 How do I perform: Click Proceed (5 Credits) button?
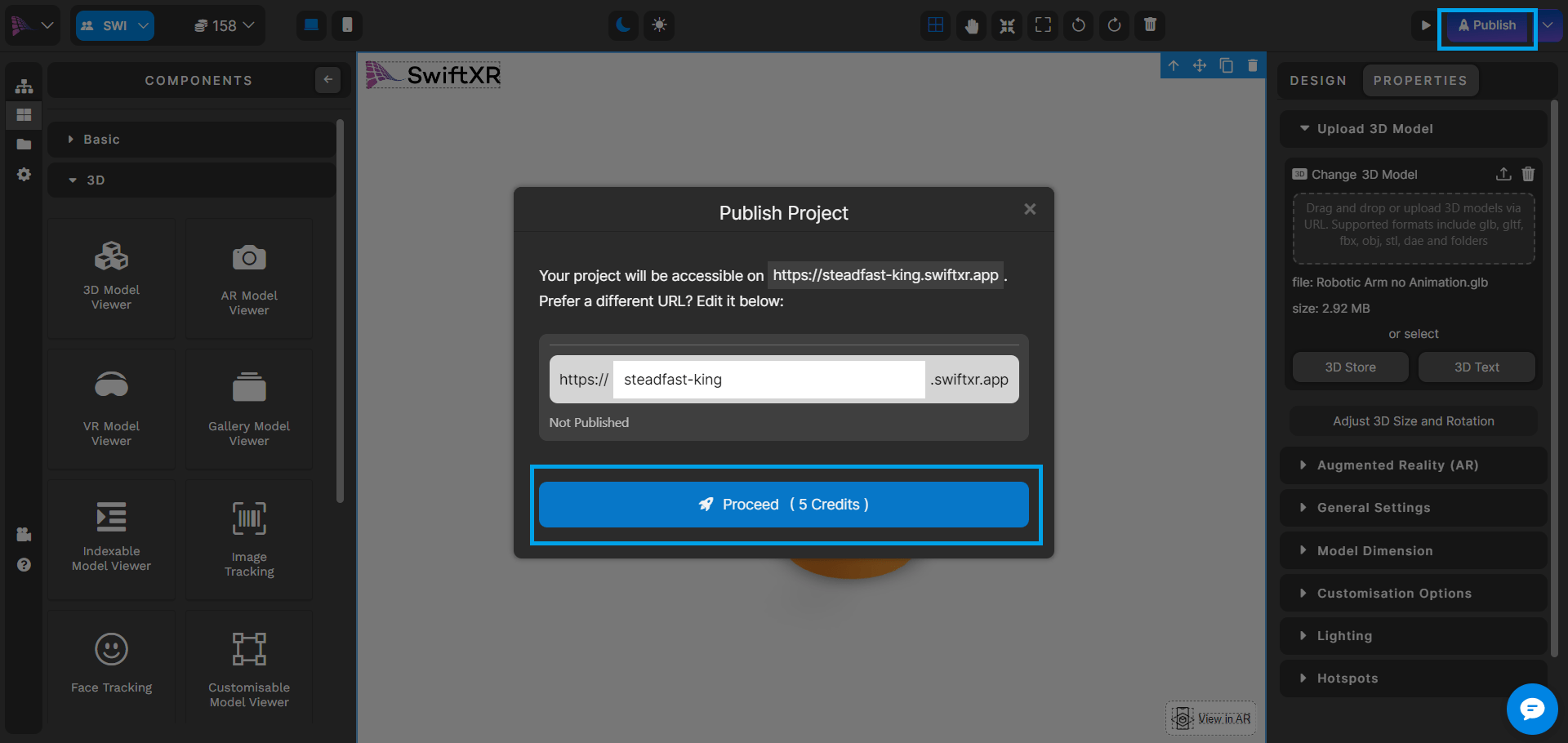[783, 505]
